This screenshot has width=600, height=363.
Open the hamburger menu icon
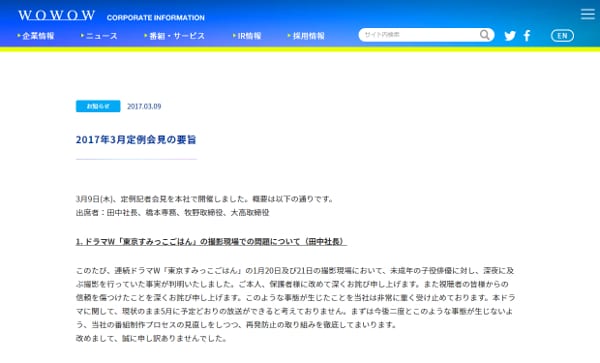(587, 14)
